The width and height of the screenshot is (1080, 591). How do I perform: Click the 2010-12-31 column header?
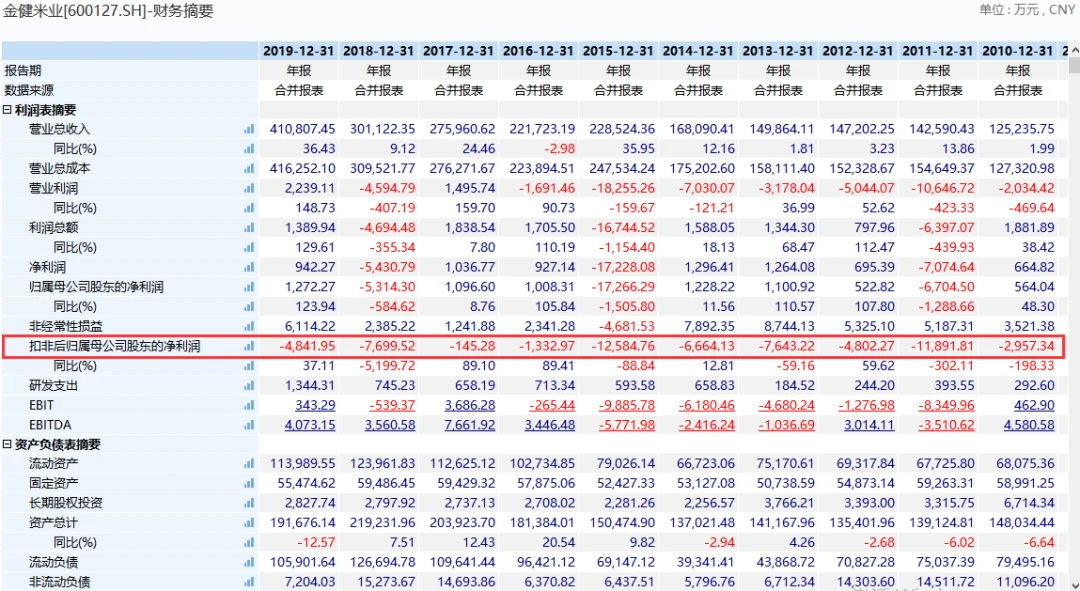pos(1017,51)
